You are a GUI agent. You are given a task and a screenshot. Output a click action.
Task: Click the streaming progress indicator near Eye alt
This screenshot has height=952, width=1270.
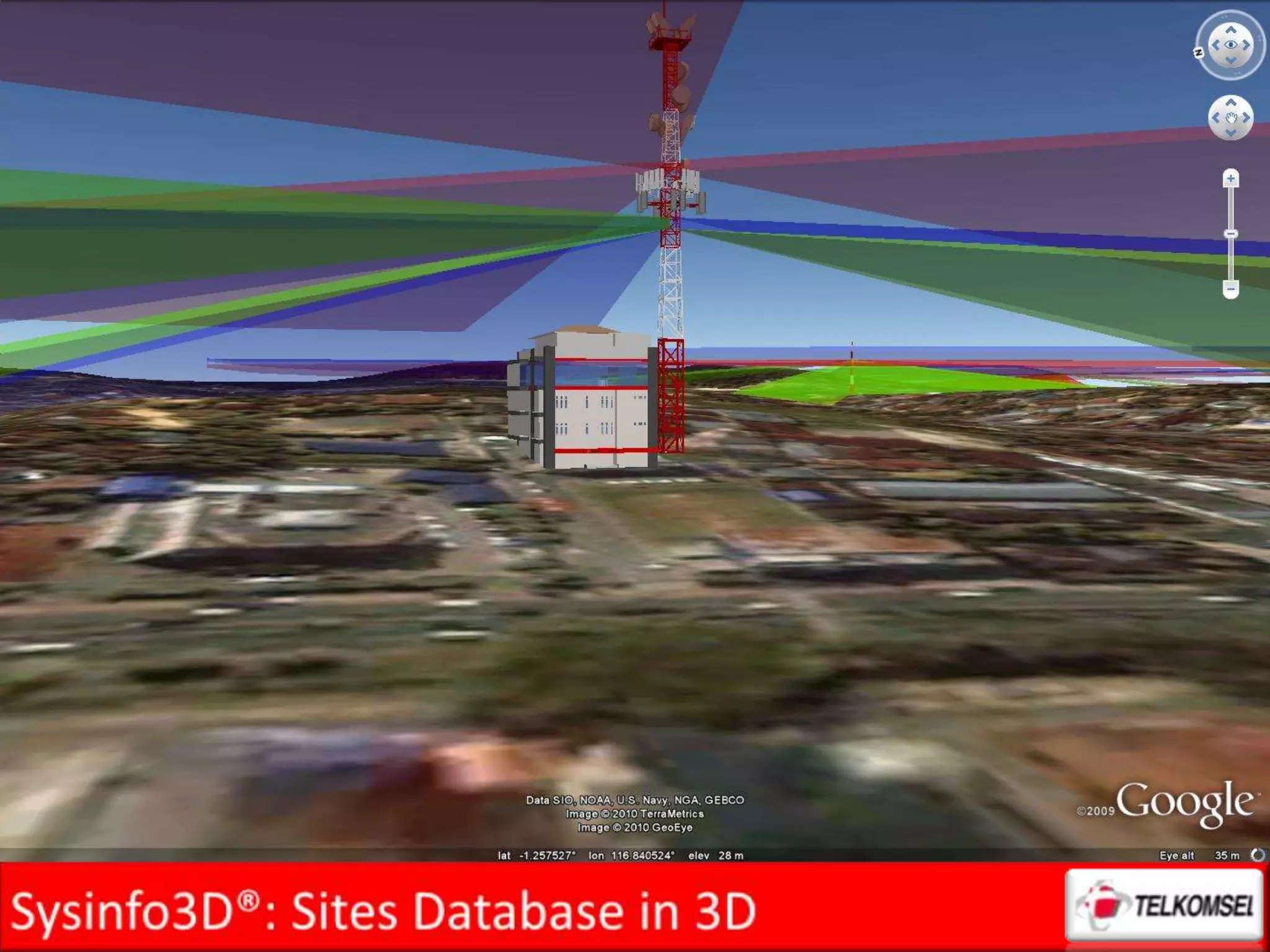click(1258, 855)
